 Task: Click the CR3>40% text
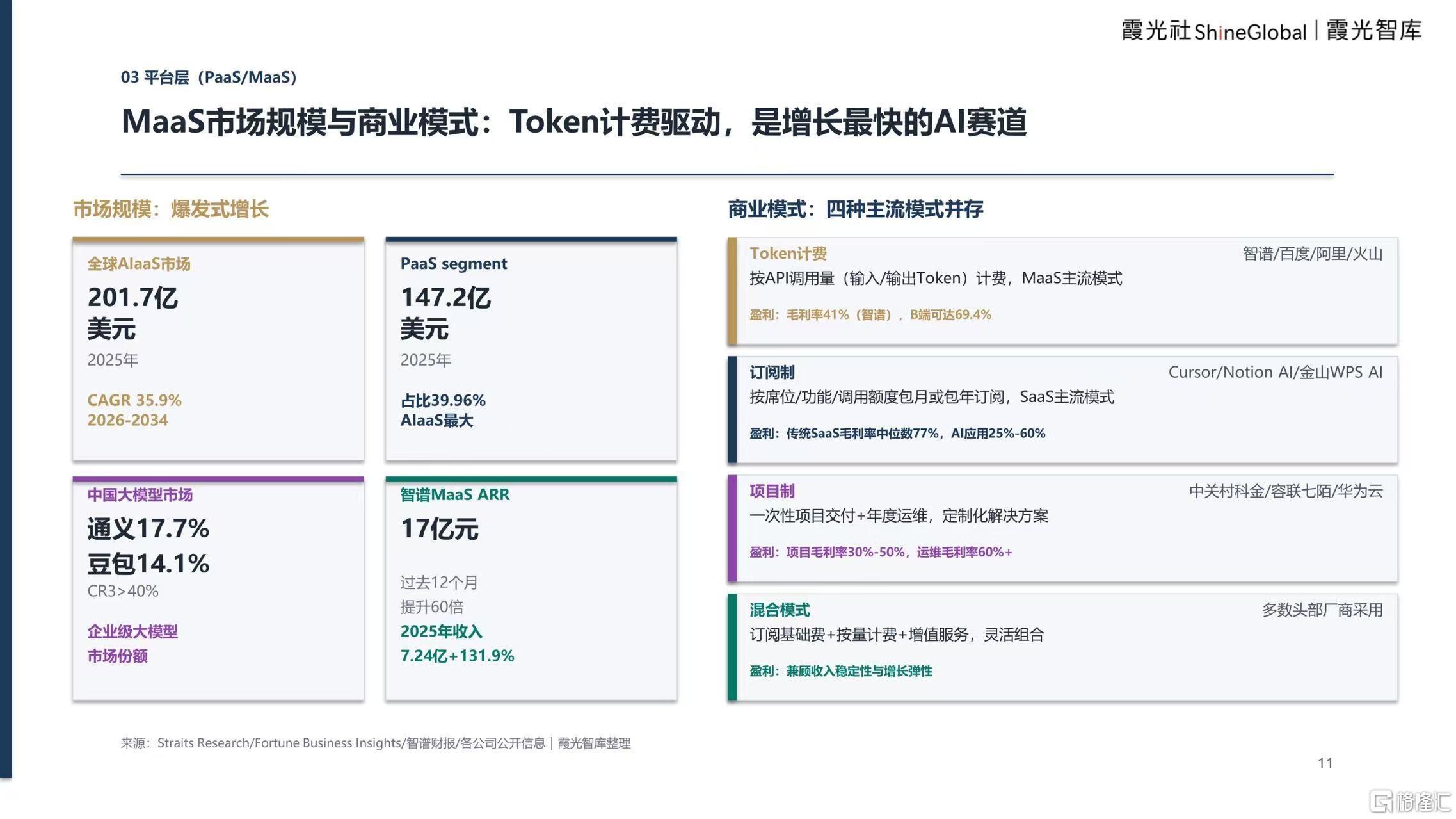123,591
